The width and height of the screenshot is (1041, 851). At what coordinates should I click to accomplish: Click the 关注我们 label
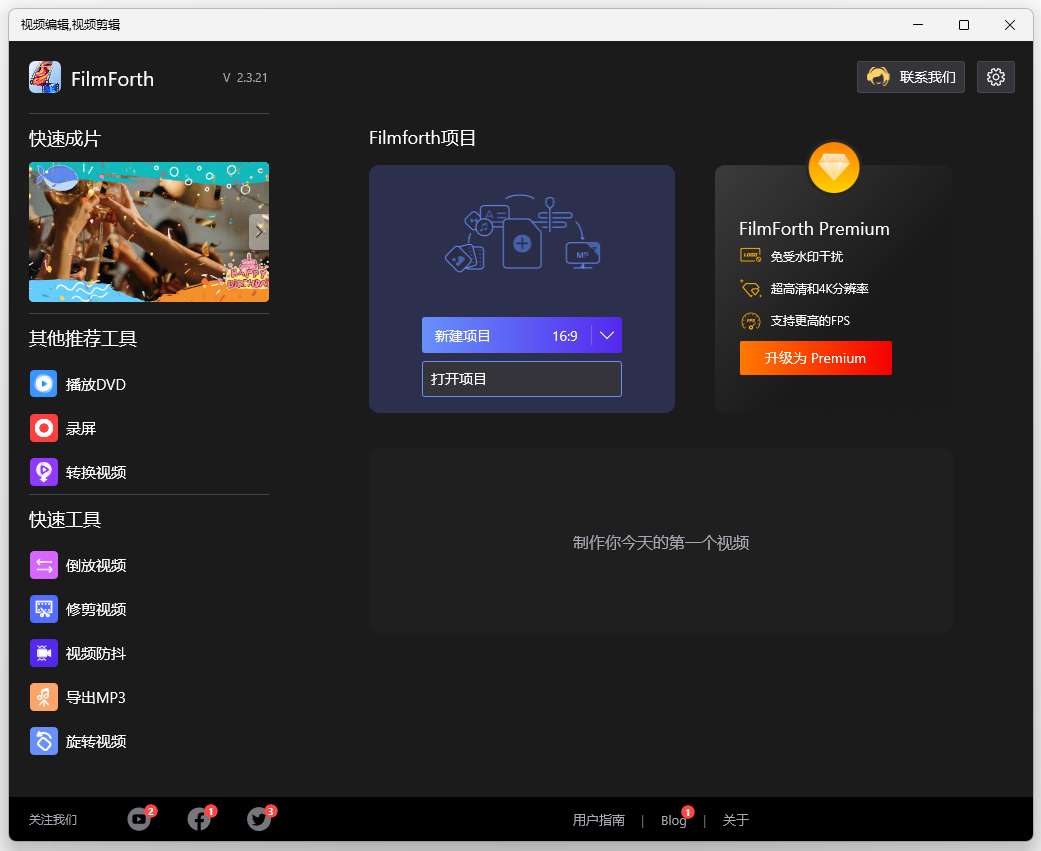click(x=53, y=820)
